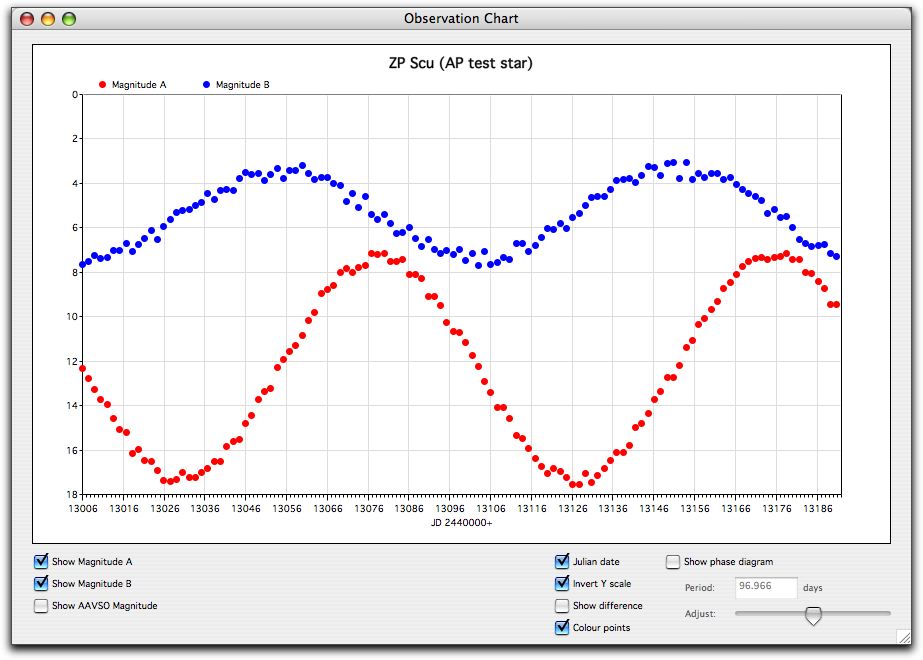This screenshot has width=923, height=660.
Task: Click the window resize grip in the corner
Action: (x=903, y=636)
